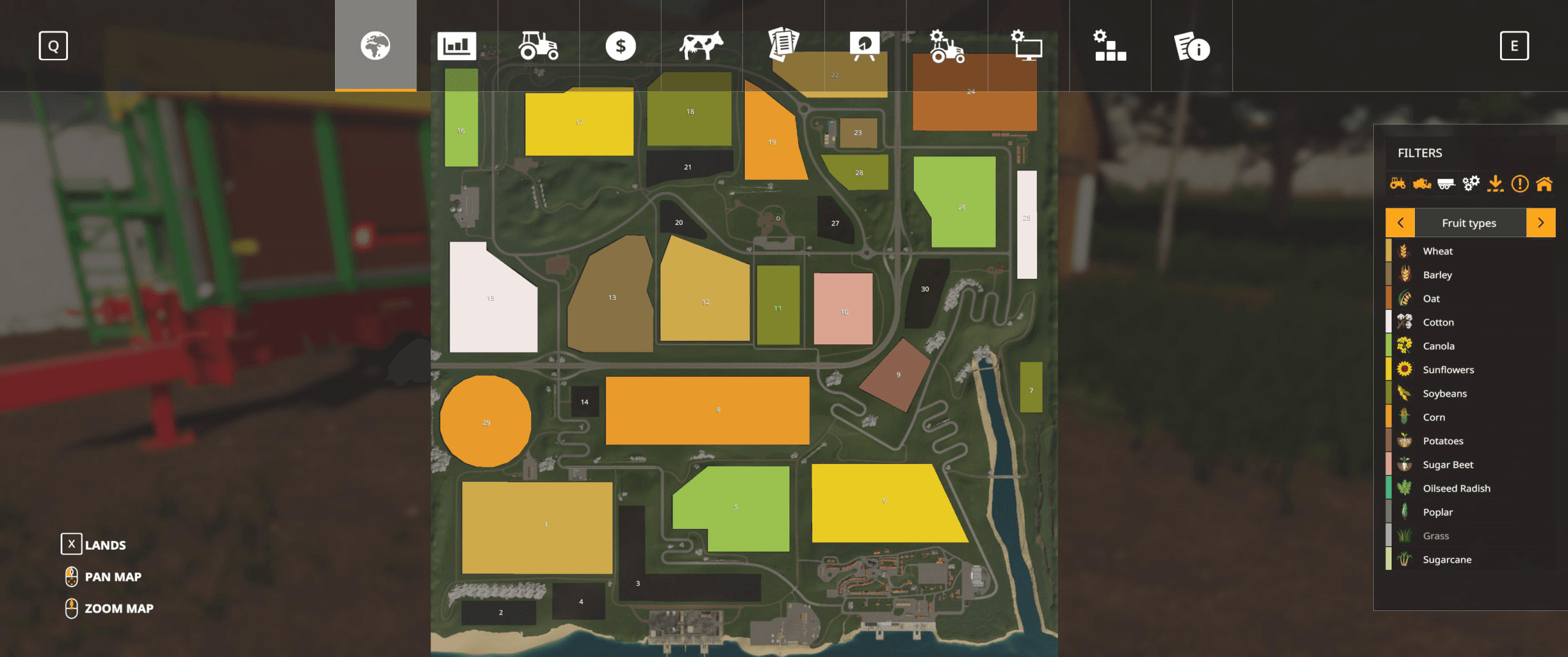
Task: Open the gear-and-blocks settings tab
Action: pos(1110,46)
